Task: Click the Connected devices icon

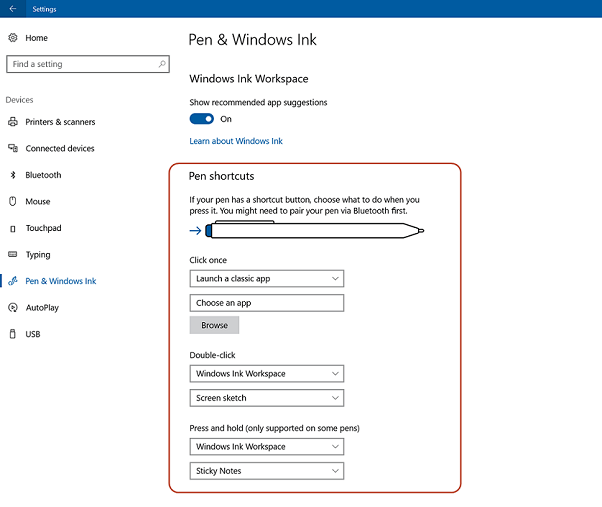Action: [x=13, y=148]
